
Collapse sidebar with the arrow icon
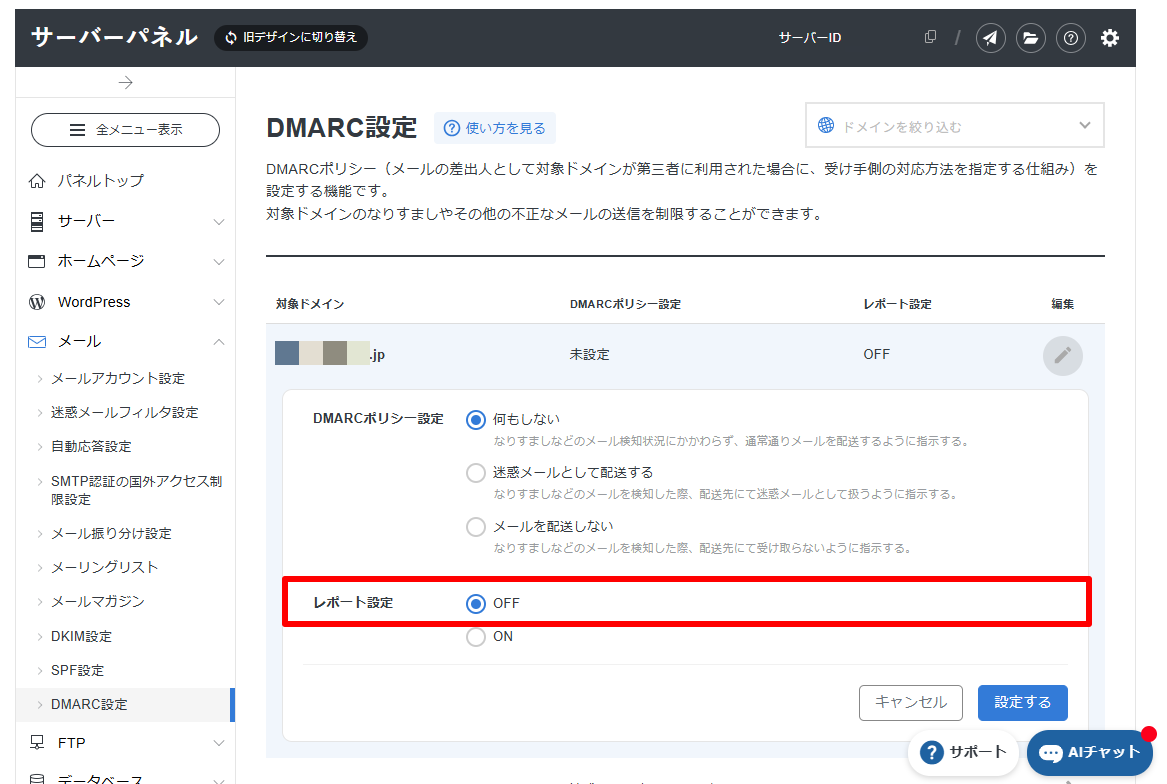pos(126,83)
